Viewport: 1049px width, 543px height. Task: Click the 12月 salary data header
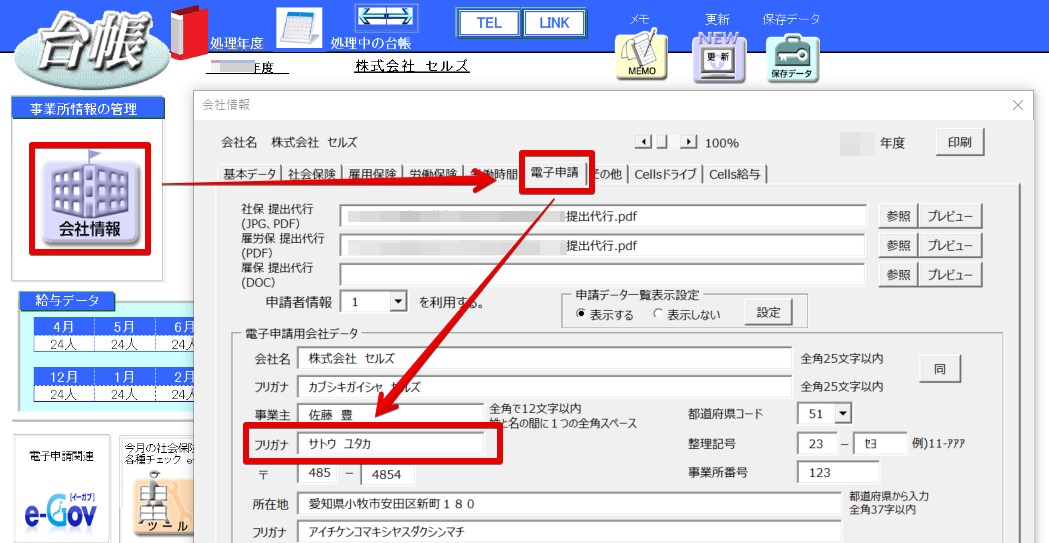click(64, 377)
